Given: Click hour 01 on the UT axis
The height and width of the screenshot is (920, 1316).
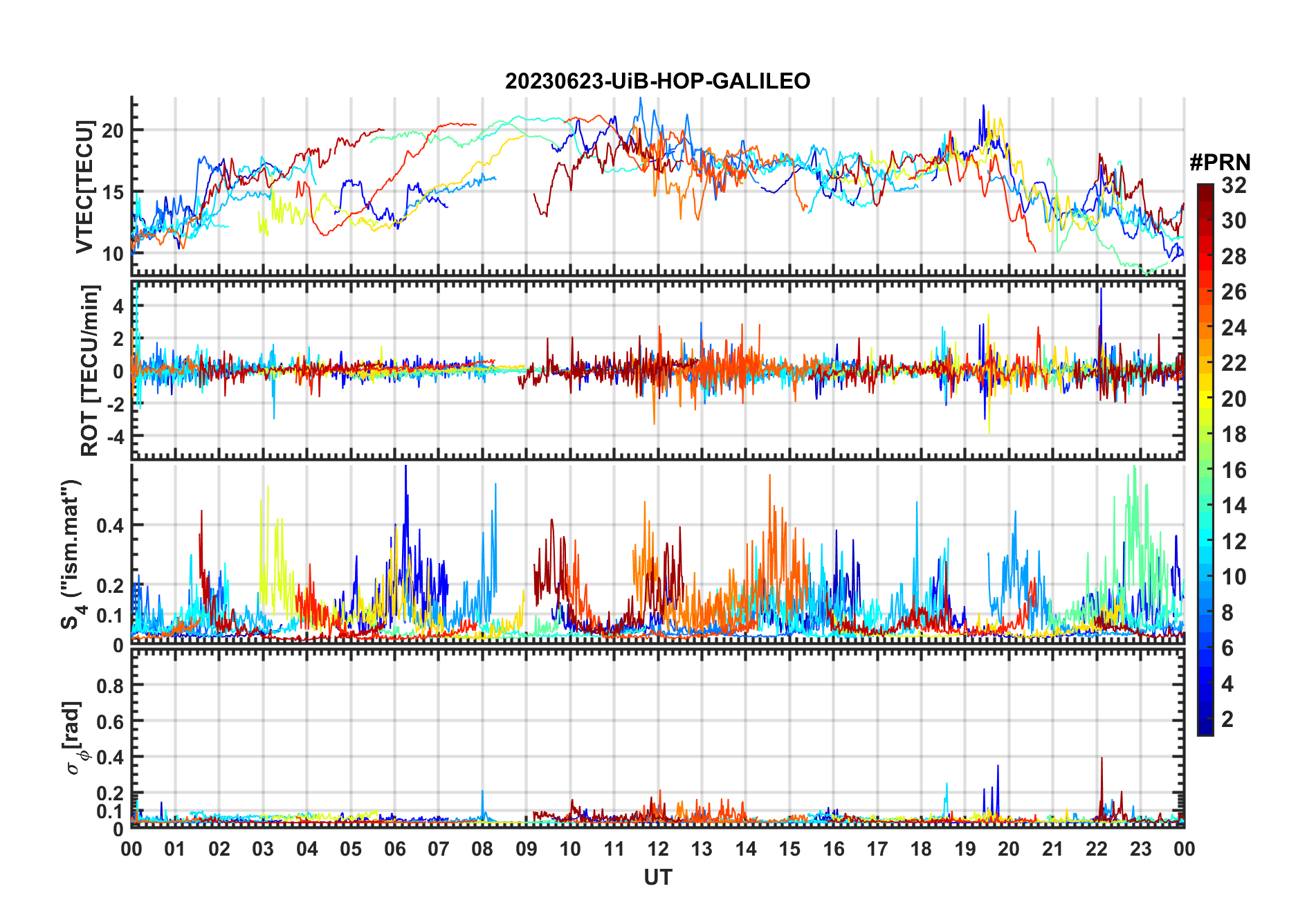Looking at the screenshot, I should tap(175, 849).
